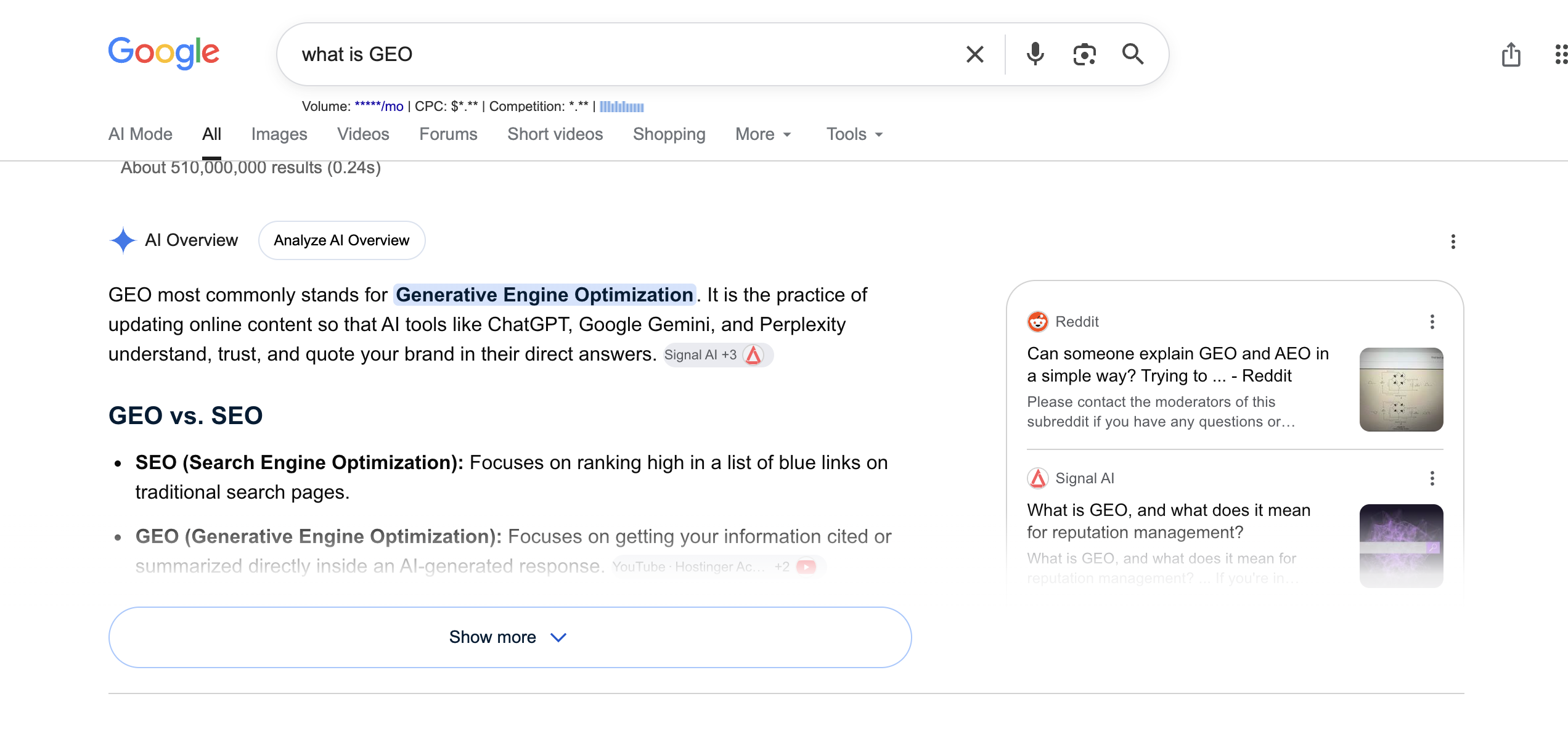Open Google Lens image search icon
This screenshot has height=736, width=1568.
point(1084,54)
